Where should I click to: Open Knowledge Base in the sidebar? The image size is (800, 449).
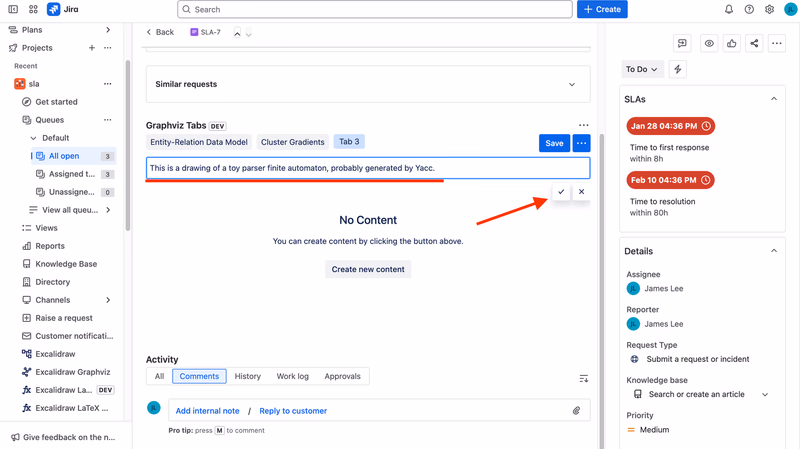pyautogui.click(x=66, y=264)
